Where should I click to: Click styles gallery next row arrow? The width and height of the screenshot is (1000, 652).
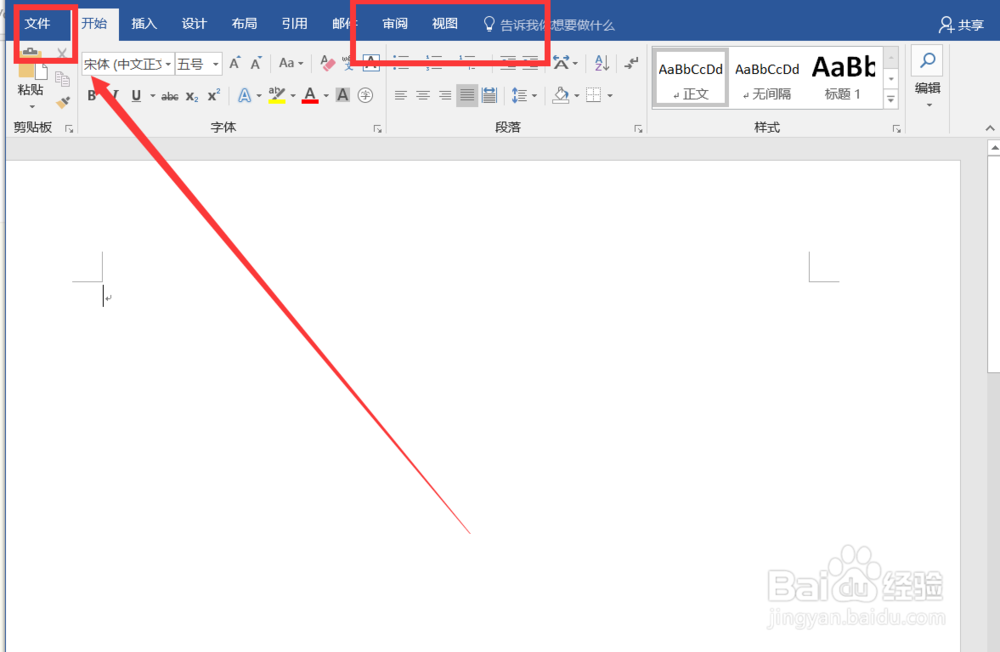pyautogui.click(x=891, y=78)
